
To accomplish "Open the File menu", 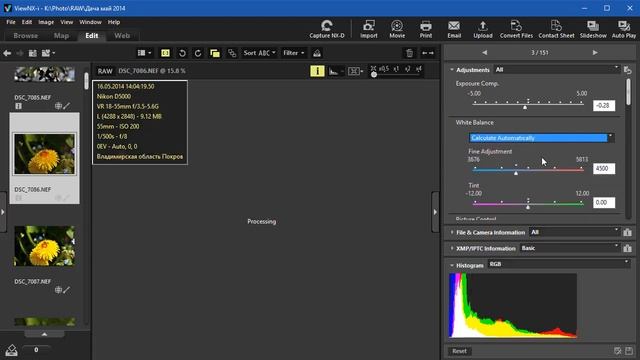I will [x=11, y=22].
